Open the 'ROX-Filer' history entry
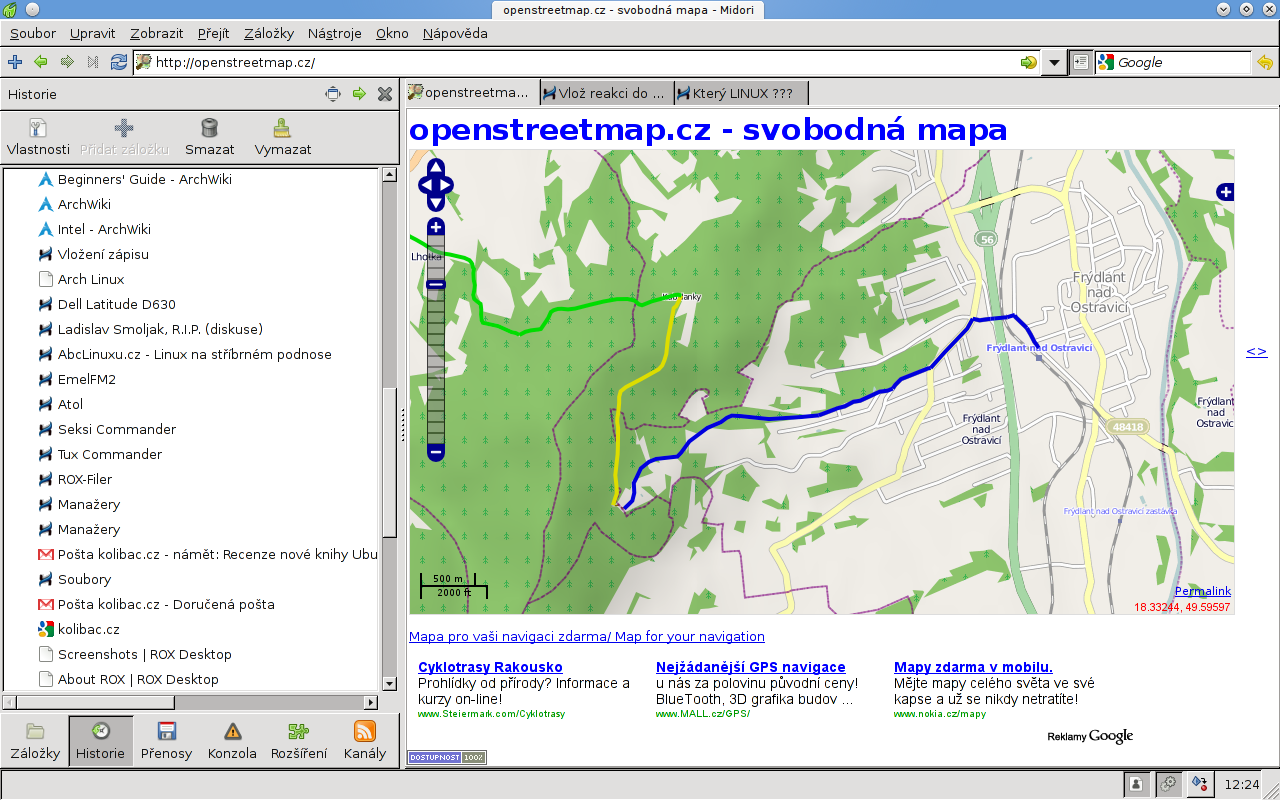Screen dimensions: 1280x800 coord(85,479)
